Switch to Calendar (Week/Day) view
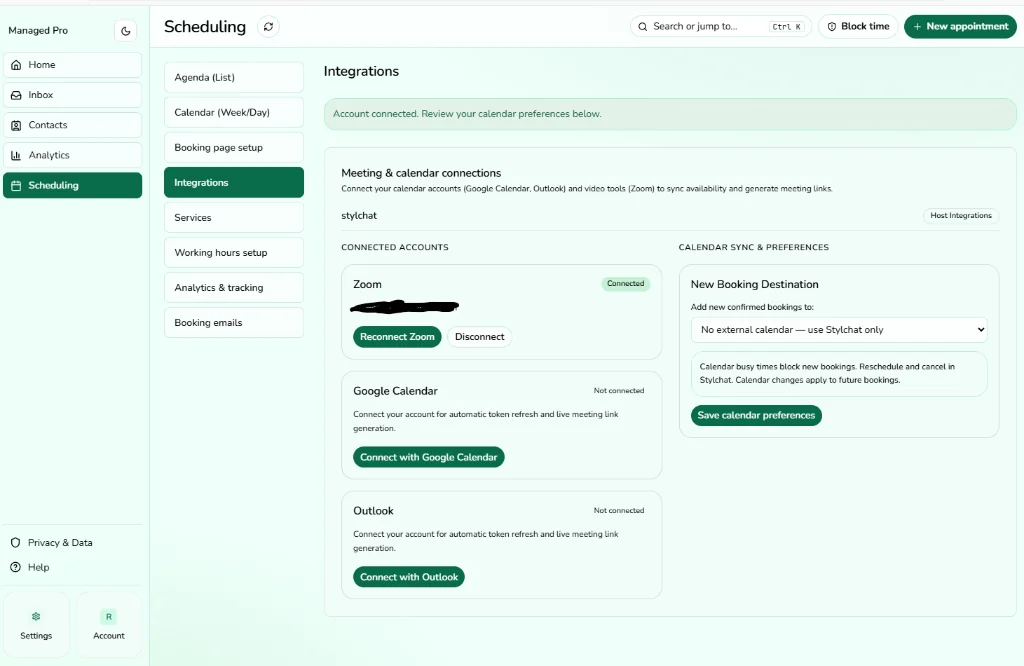Viewport: 1024px width, 666px height. [234, 112]
